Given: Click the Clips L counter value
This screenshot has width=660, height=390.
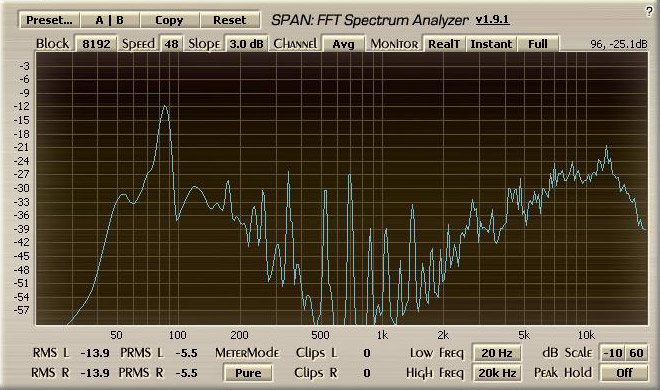Looking at the screenshot, I should click(367, 353).
